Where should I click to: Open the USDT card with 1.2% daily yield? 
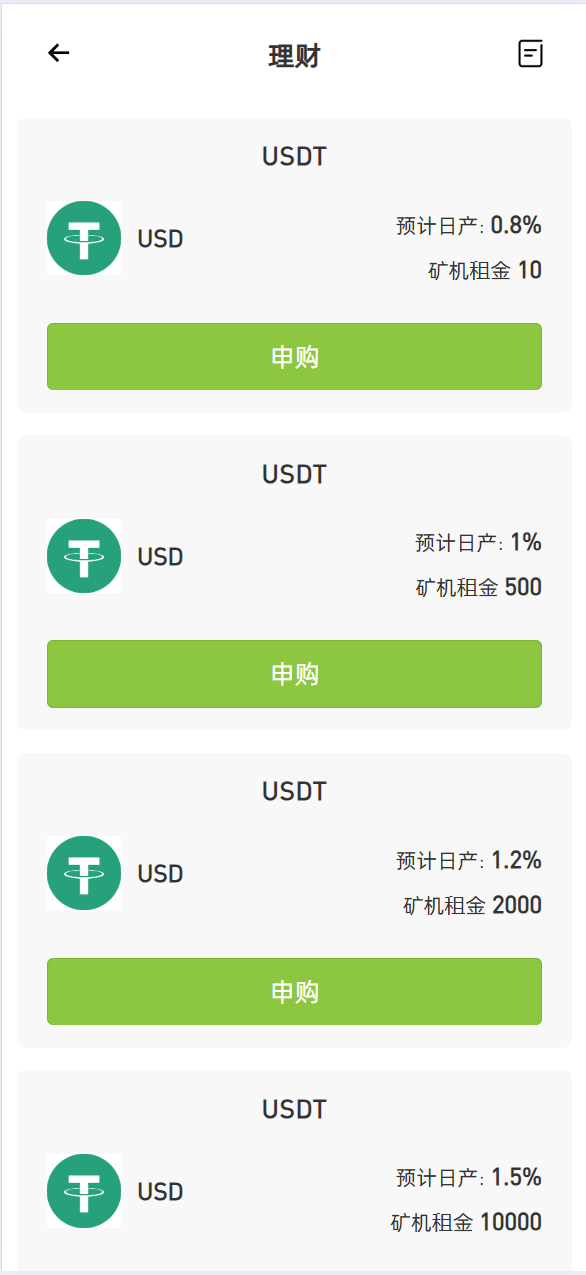[294, 900]
